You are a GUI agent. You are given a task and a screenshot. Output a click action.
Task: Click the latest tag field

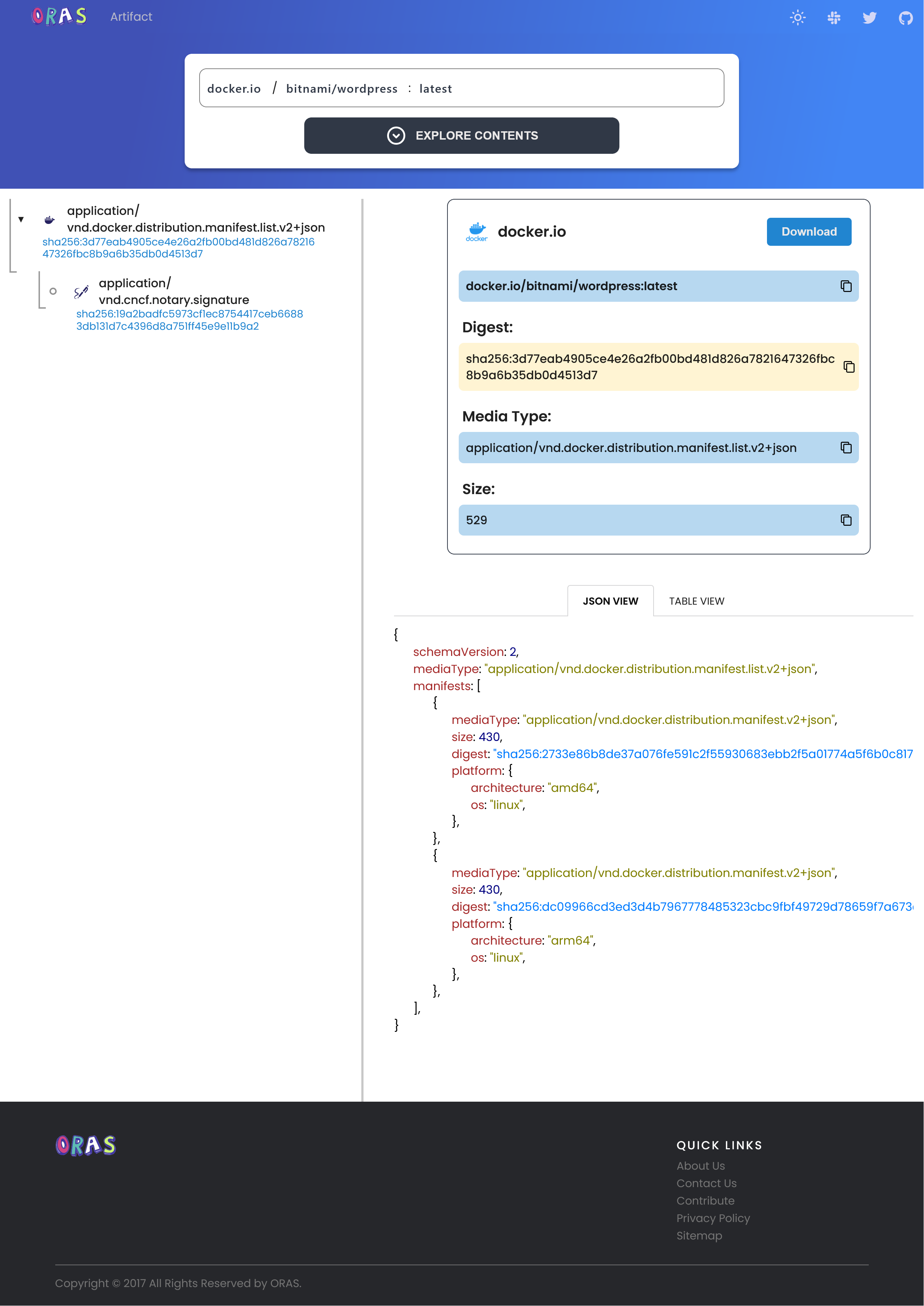[435, 88]
